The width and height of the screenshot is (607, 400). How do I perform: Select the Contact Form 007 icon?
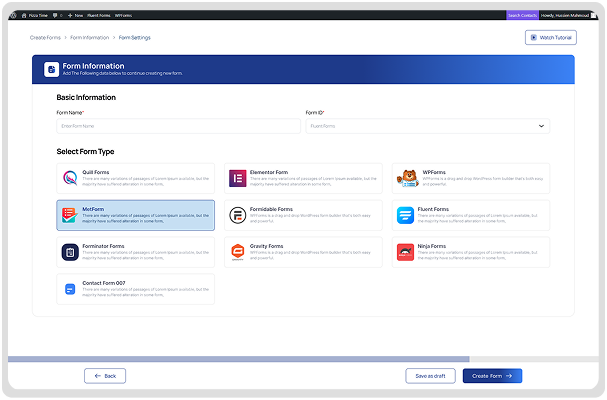click(x=70, y=289)
